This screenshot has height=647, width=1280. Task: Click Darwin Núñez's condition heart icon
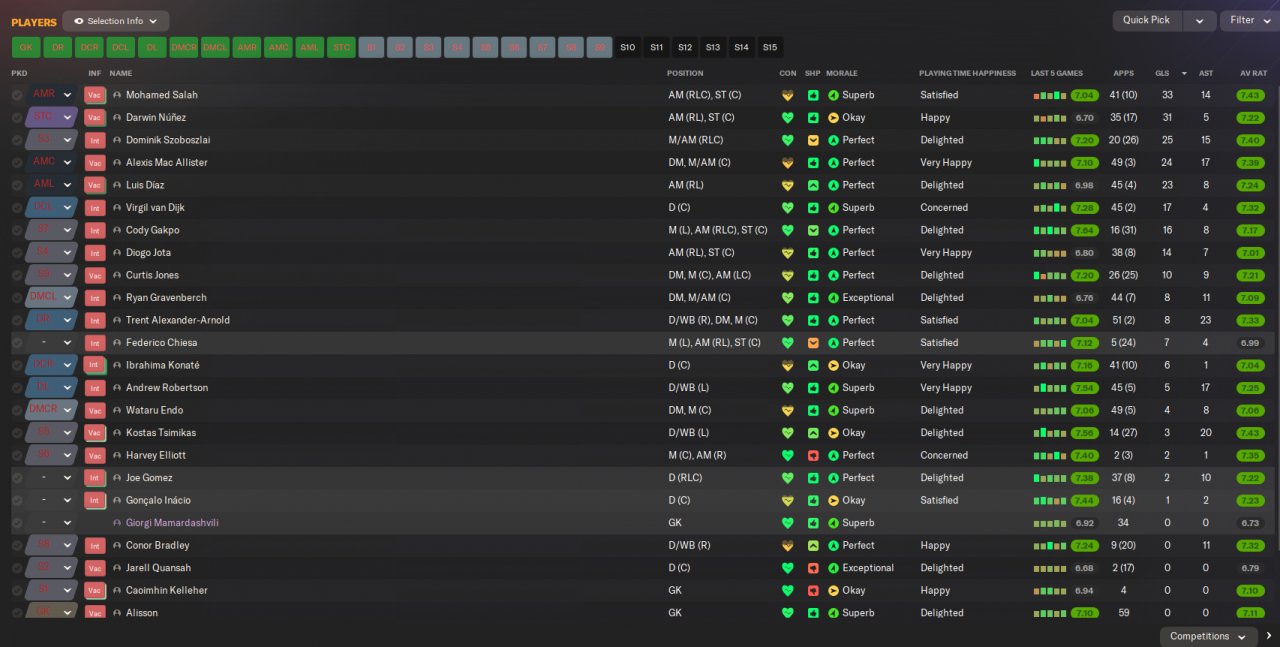tap(788, 118)
